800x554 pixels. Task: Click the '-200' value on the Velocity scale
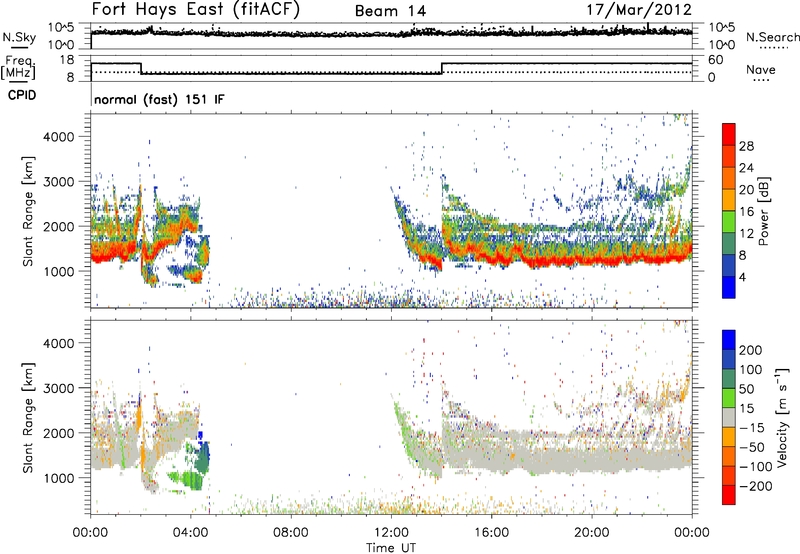(x=755, y=486)
